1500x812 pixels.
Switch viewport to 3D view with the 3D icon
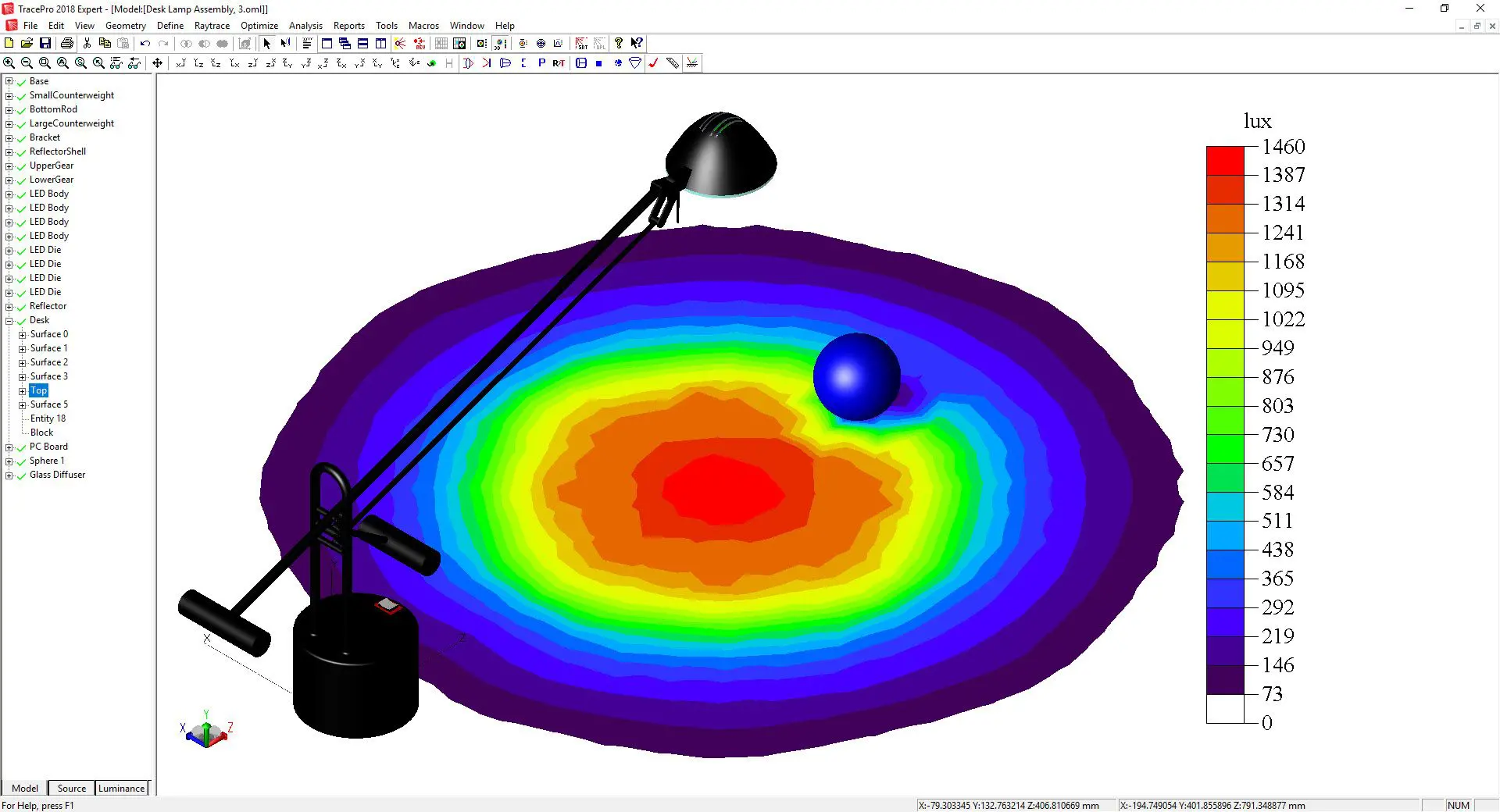(x=500, y=44)
